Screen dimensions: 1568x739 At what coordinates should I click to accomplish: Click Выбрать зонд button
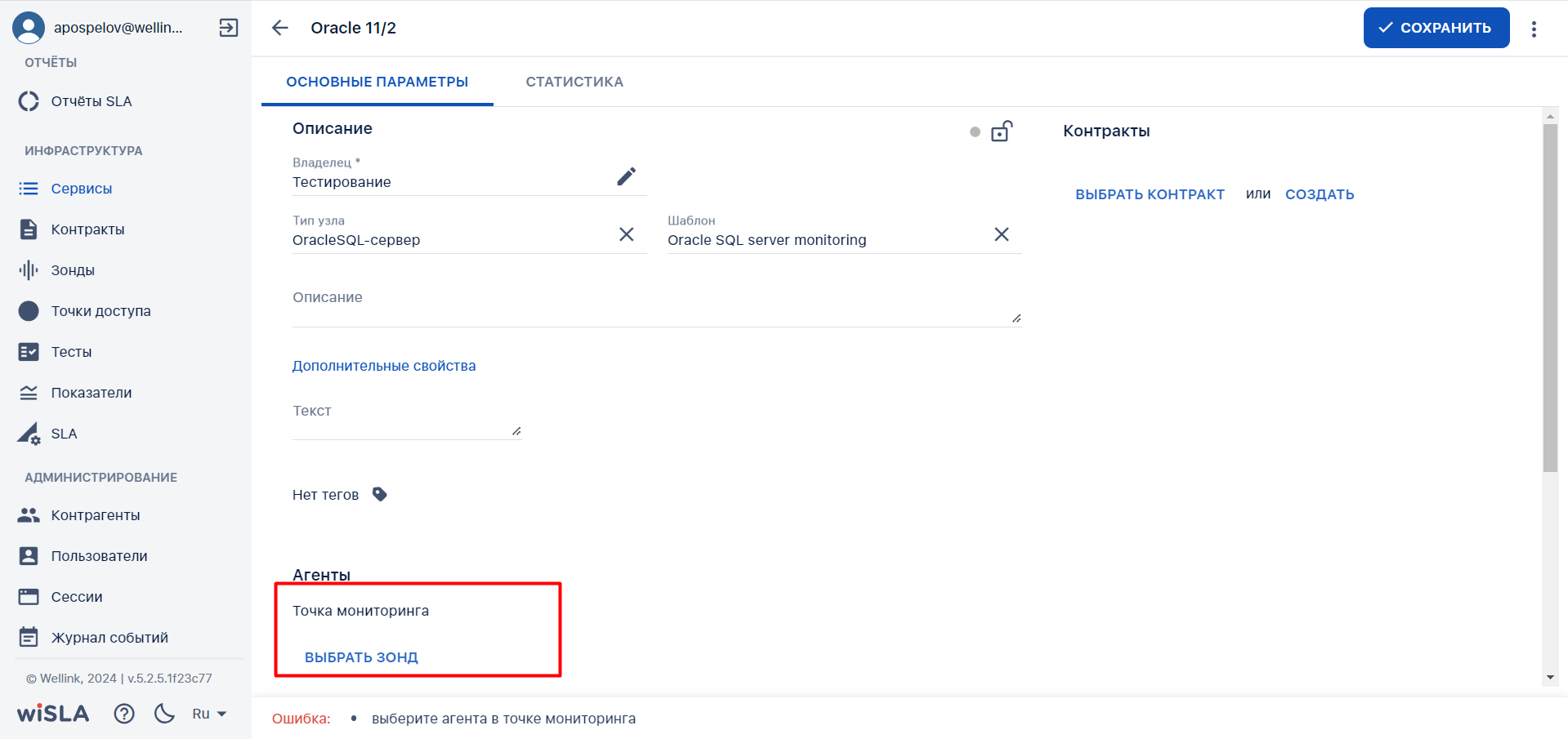[x=361, y=657]
